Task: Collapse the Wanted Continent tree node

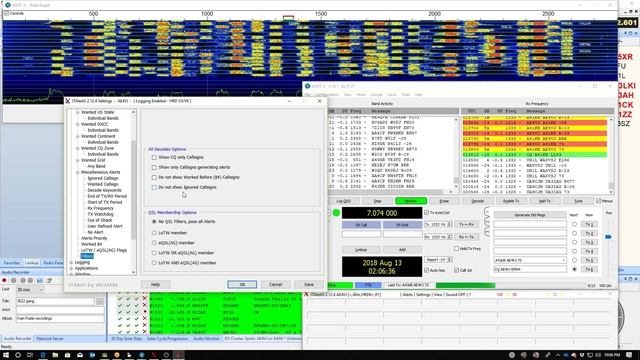Action: point(77,136)
